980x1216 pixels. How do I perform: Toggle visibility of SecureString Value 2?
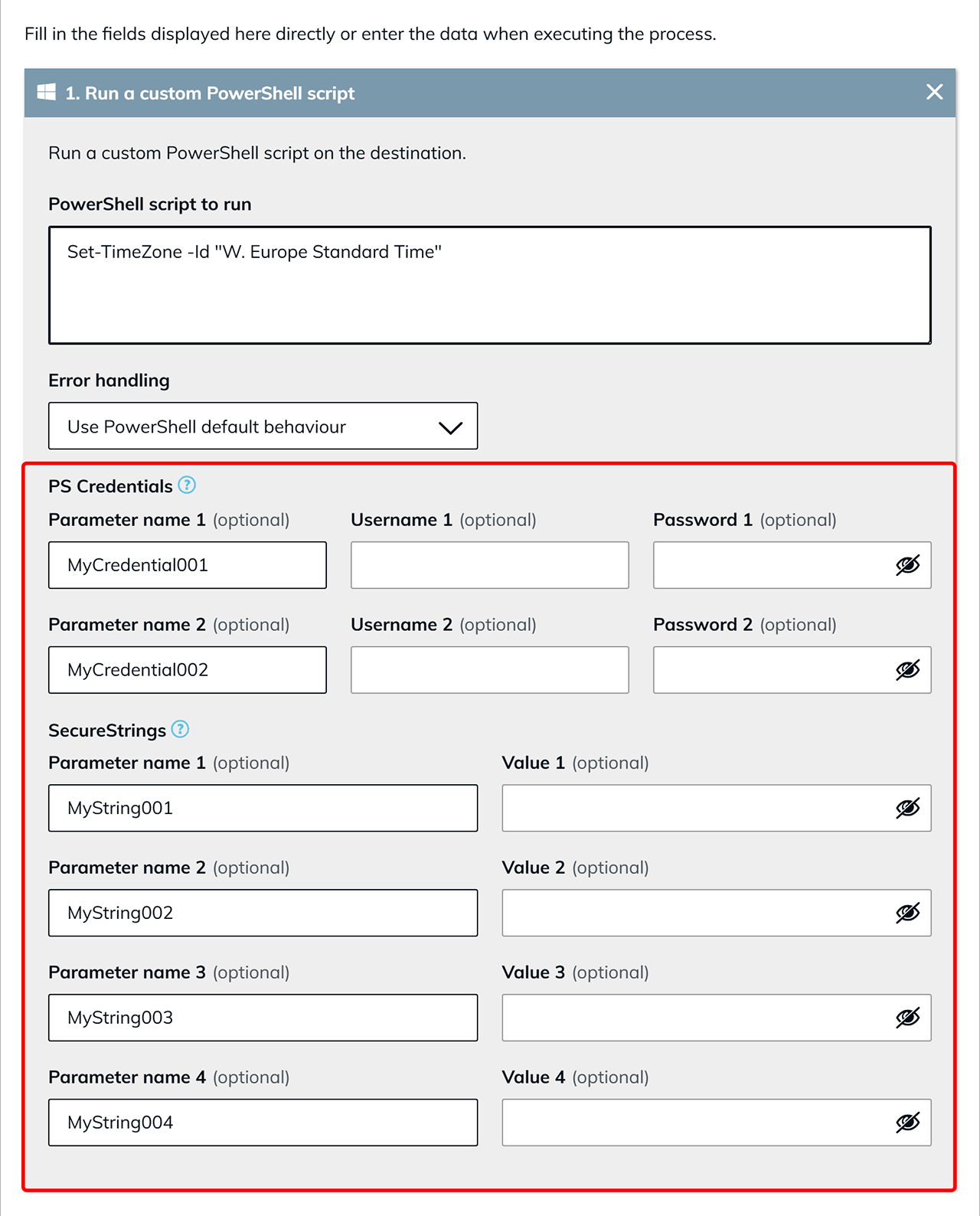907,913
